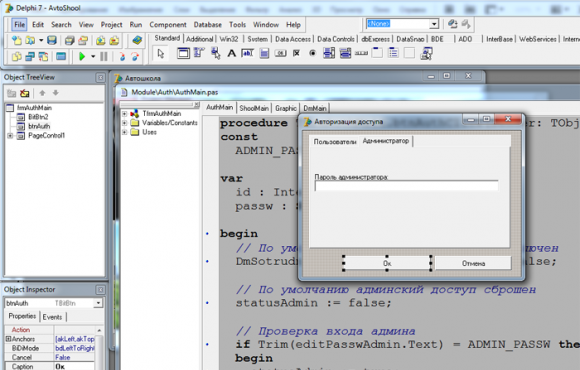The image size is (580, 370).
Task: Click the Ок button on the form
Action: (x=387, y=263)
